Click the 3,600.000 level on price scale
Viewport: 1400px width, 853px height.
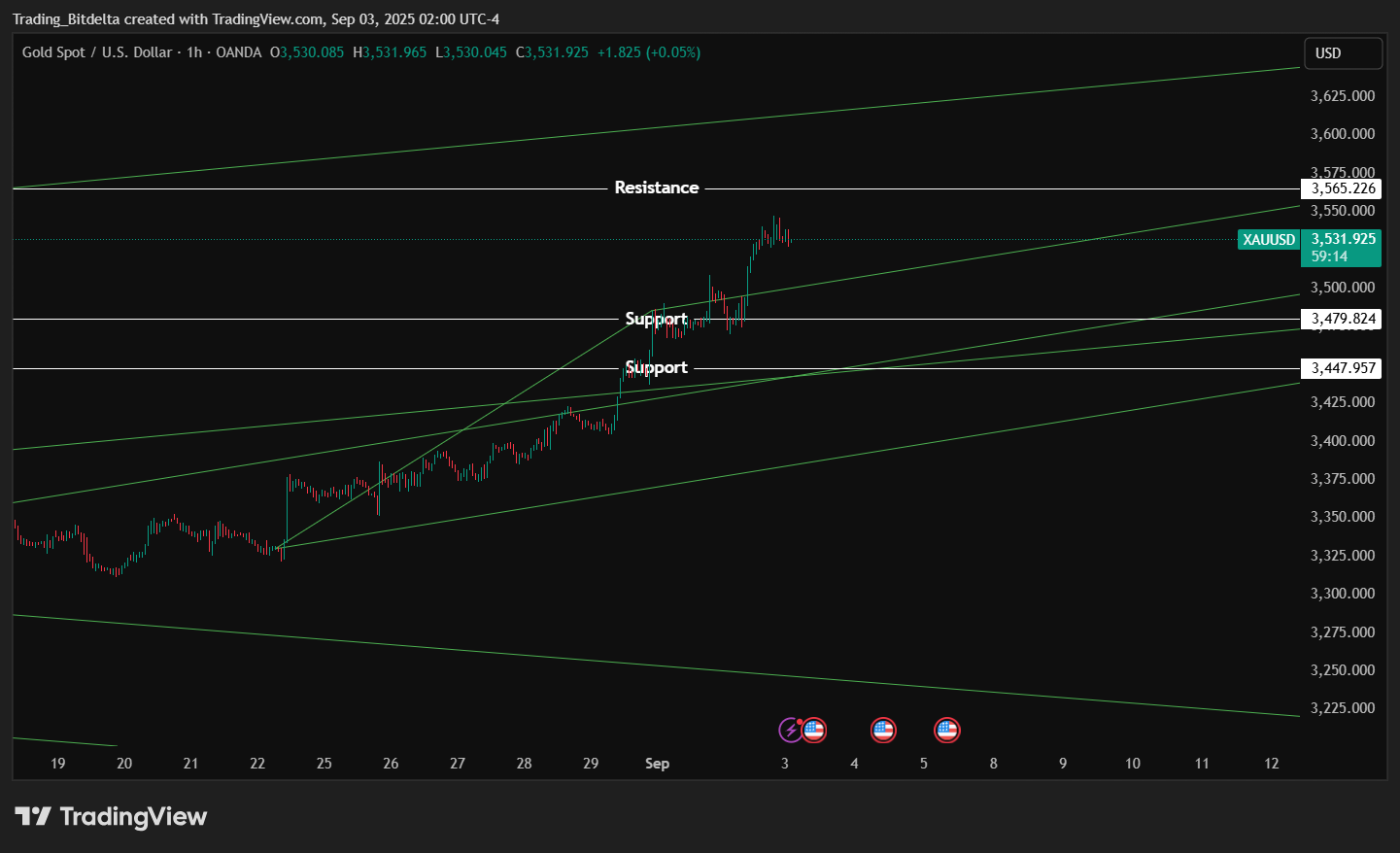coord(1343,134)
